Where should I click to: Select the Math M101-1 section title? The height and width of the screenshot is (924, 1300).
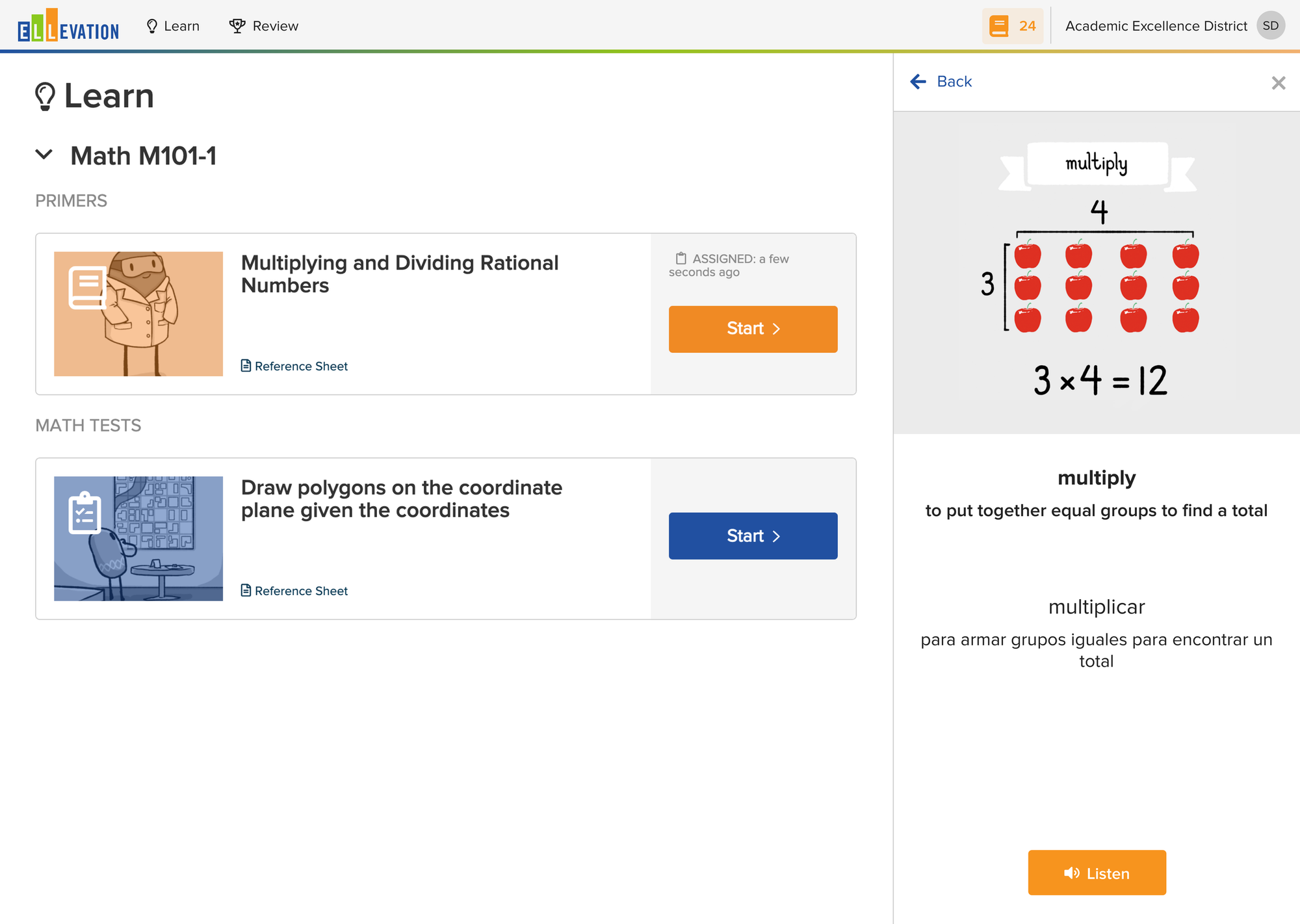tap(143, 156)
